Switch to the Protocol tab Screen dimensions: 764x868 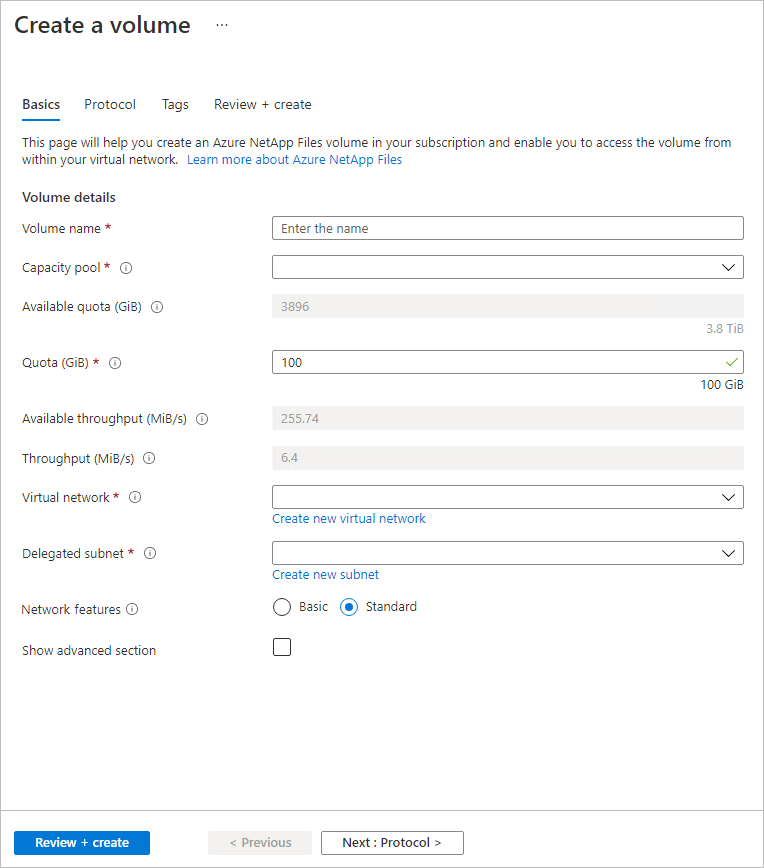coord(110,104)
